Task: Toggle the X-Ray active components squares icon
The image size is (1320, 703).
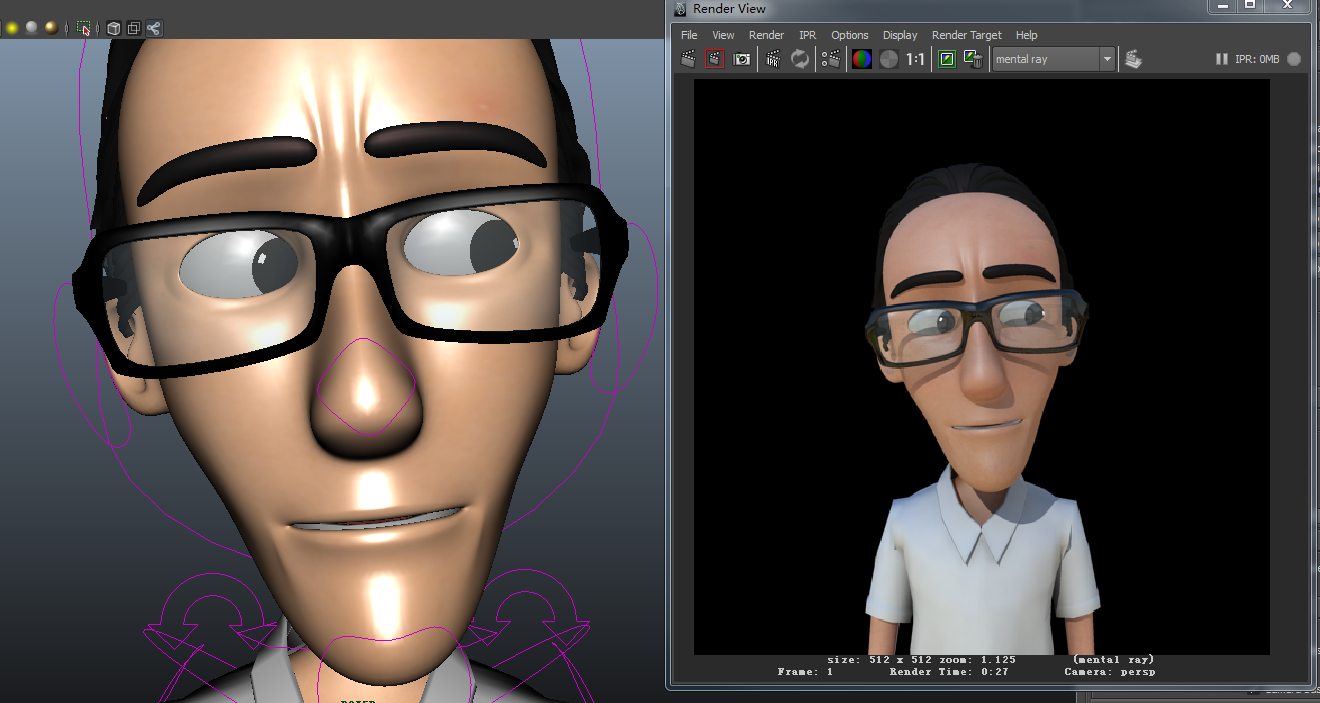Action: tap(133, 28)
